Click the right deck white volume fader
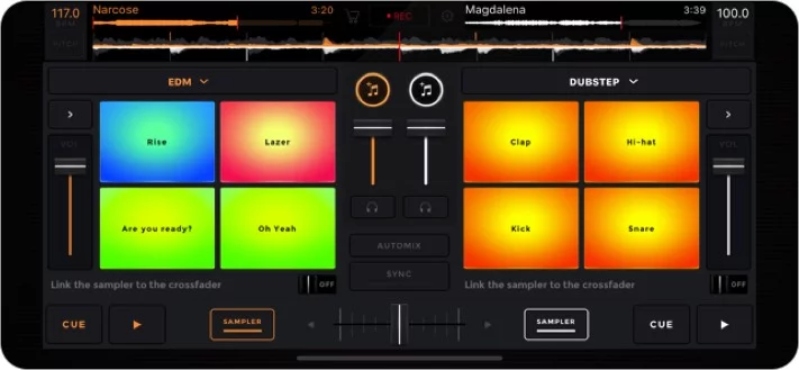This screenshot has height=370, width=799. click(426, 128)
